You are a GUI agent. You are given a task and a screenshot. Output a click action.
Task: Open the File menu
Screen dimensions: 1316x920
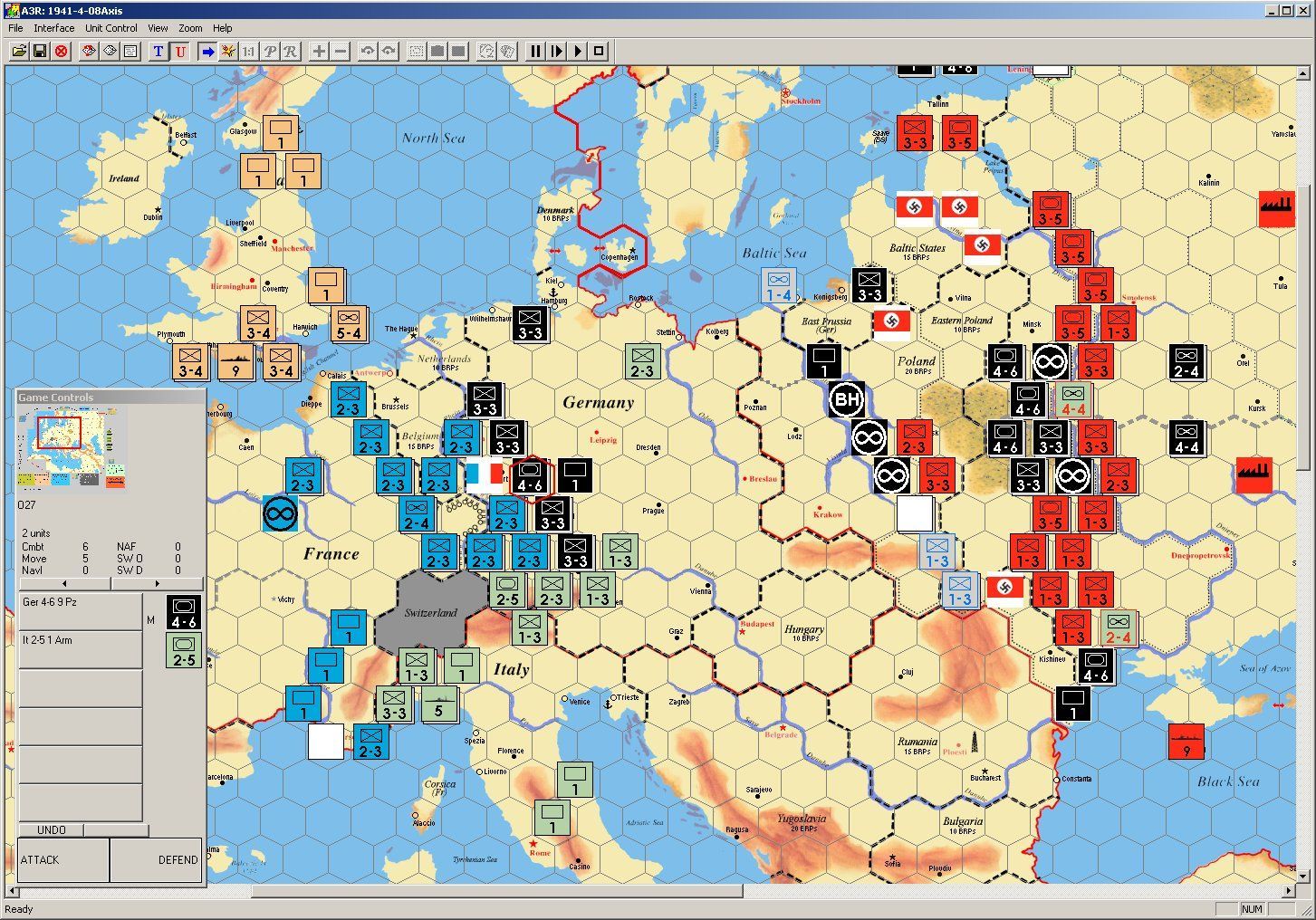click(x=15, y=28)
